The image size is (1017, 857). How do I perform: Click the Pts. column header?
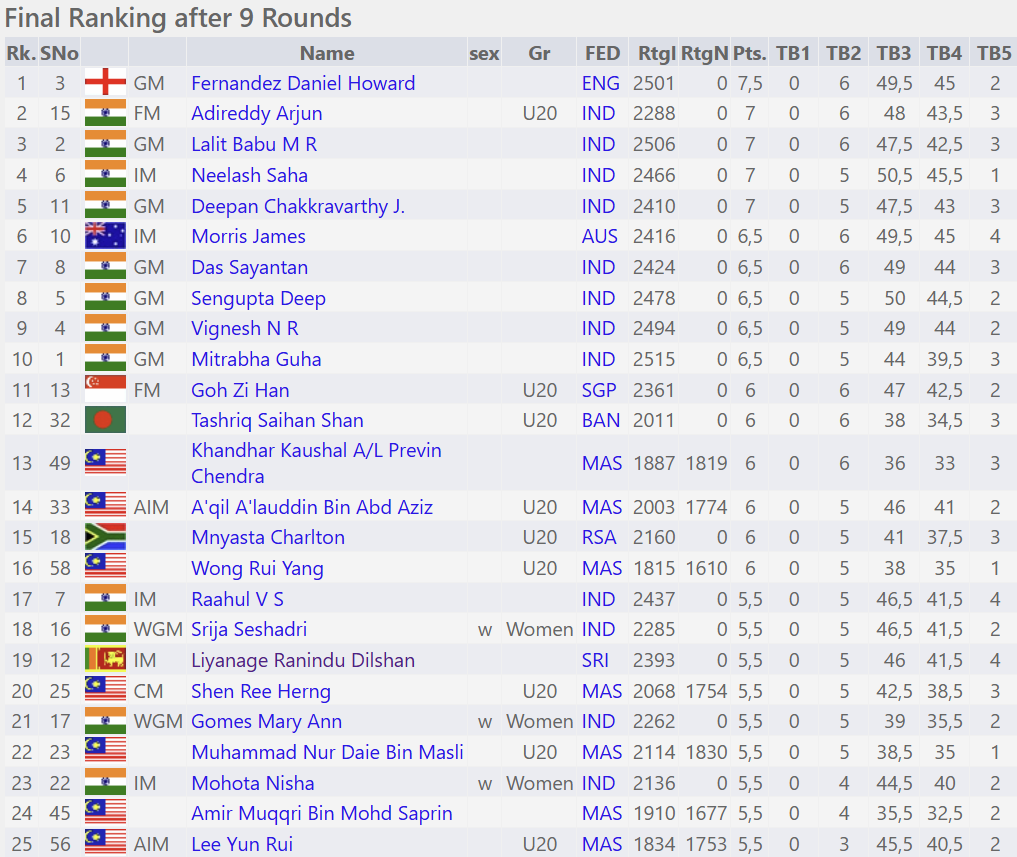coord(749,53)
